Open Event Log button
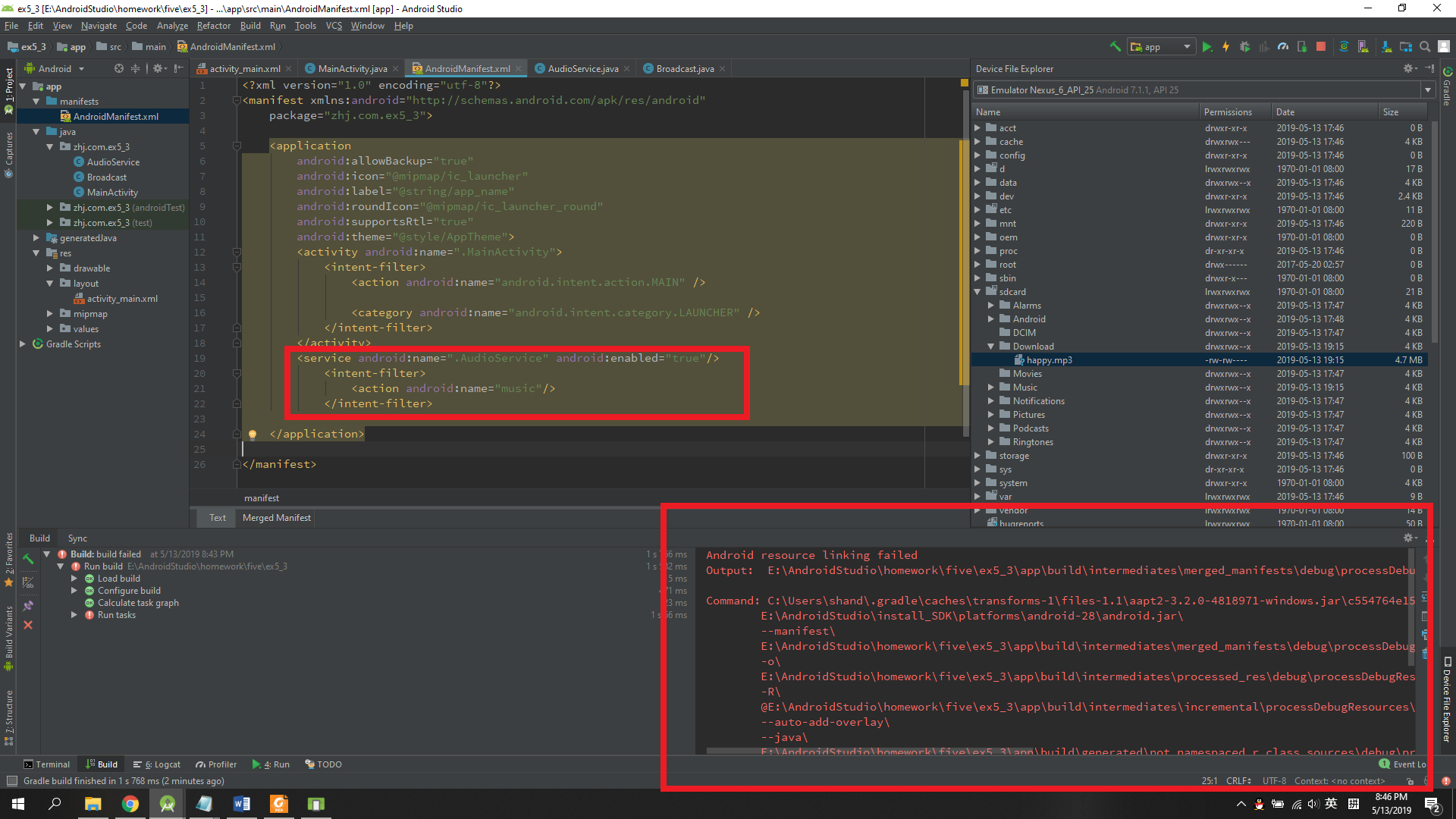This screenshot has height=819, width=1456. 1403,764
